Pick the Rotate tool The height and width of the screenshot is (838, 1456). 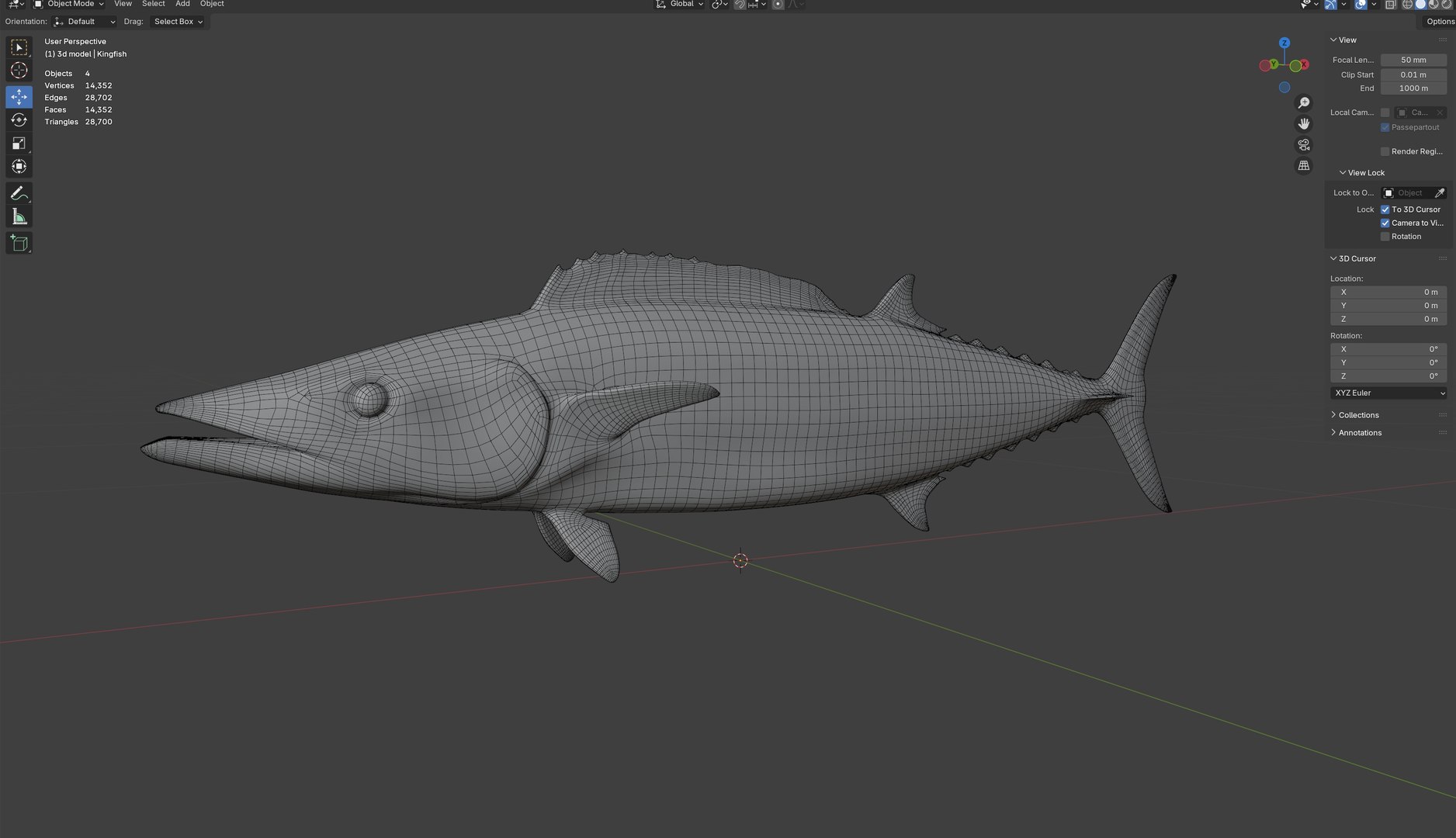(x=19, y=120)
